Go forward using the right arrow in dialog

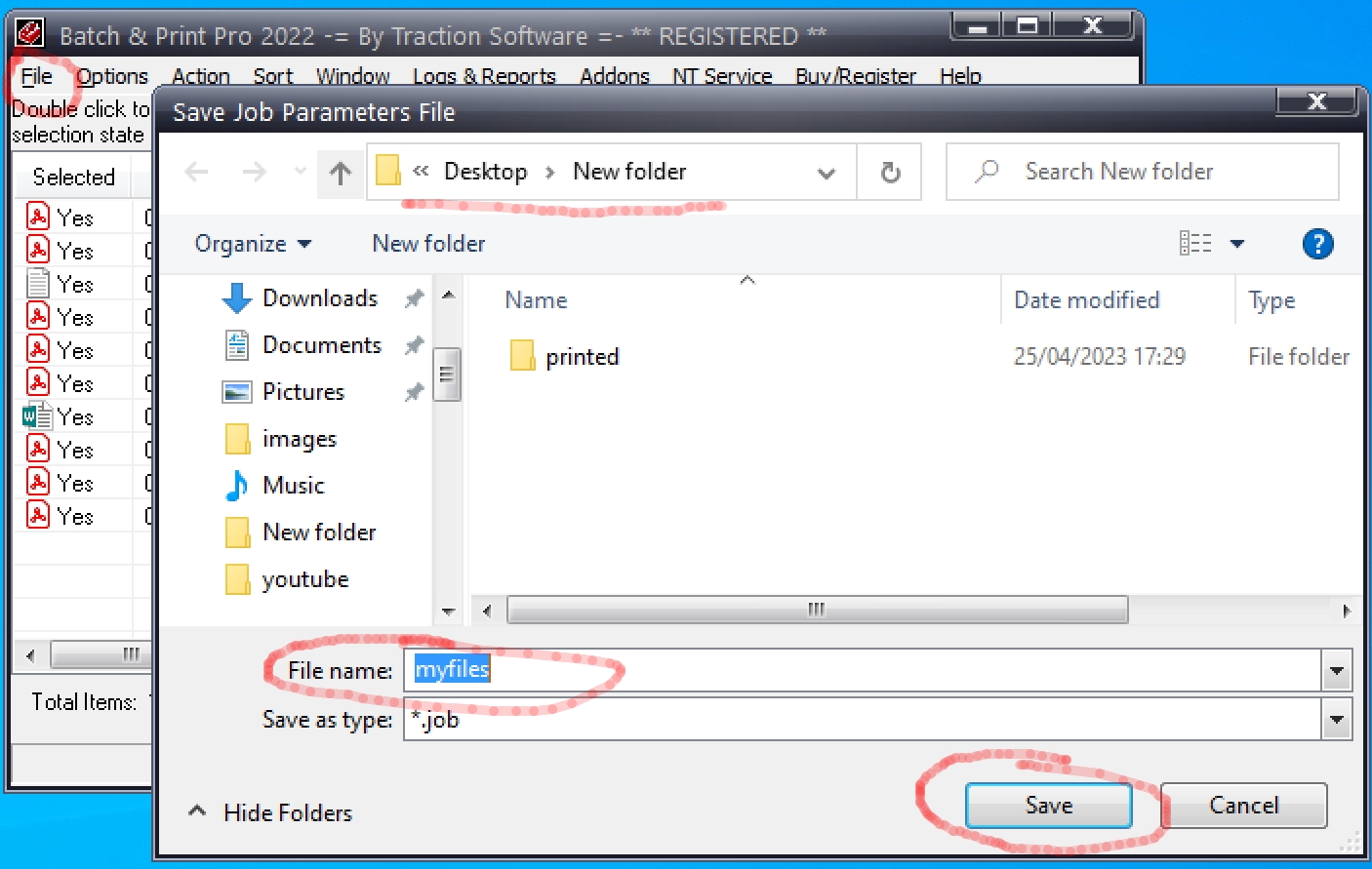pos(254,173)
